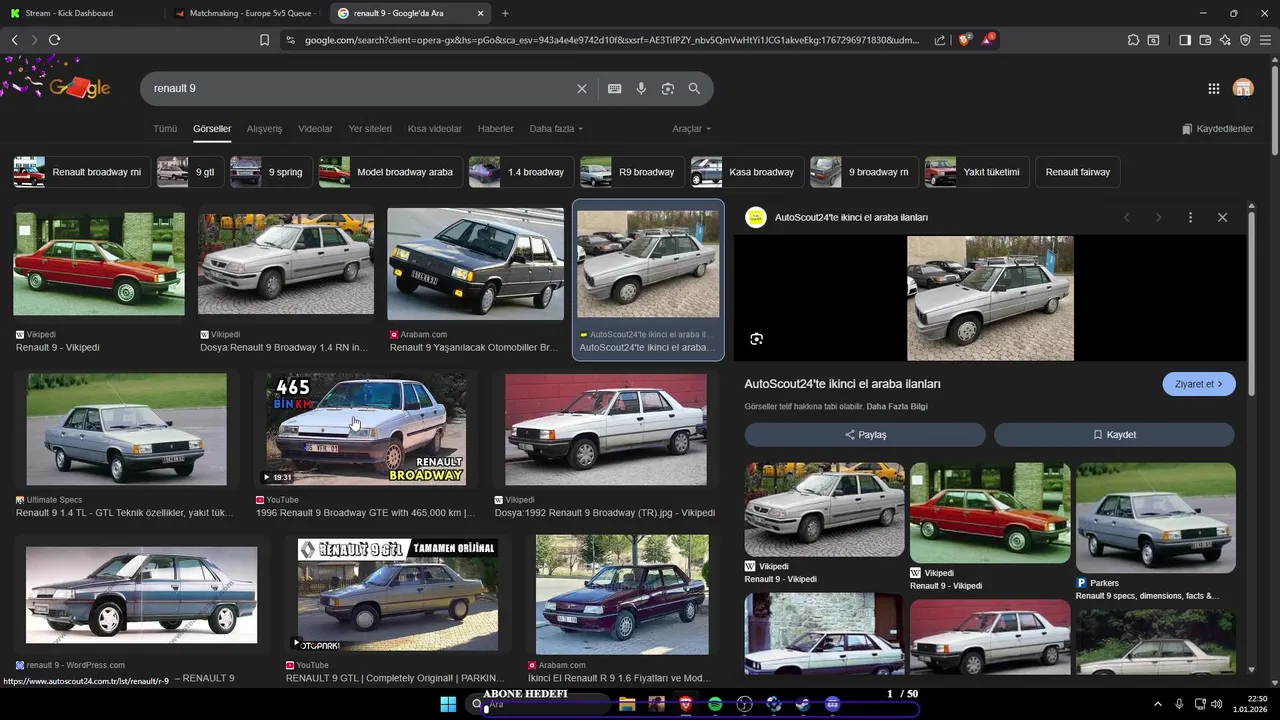Open Steam from the taskbar
Screen dimensions: 1280x720
point(802,704)
